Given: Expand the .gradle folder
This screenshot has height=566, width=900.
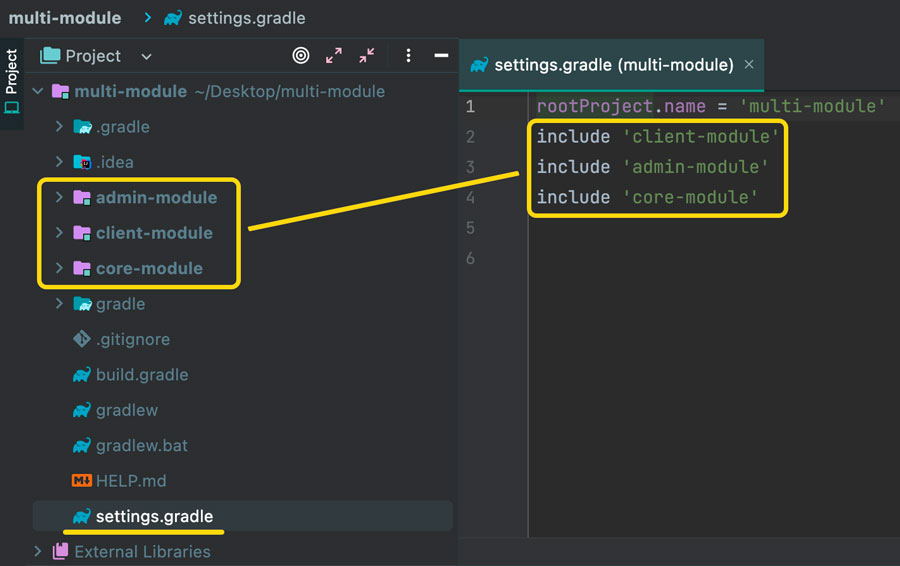Looking at the screenshot, I should (x=59, y=126).
